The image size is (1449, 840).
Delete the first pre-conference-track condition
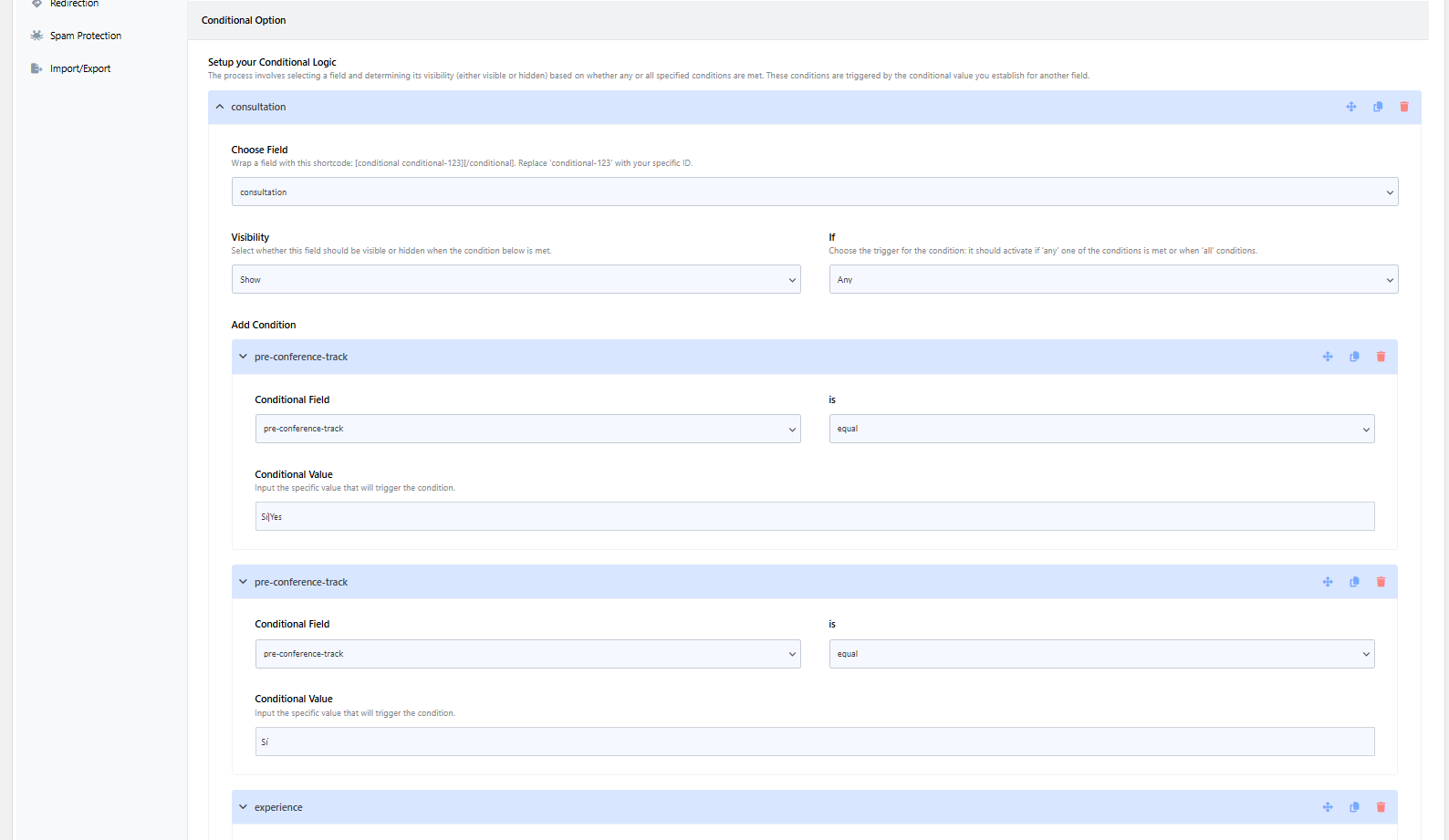1381,357
